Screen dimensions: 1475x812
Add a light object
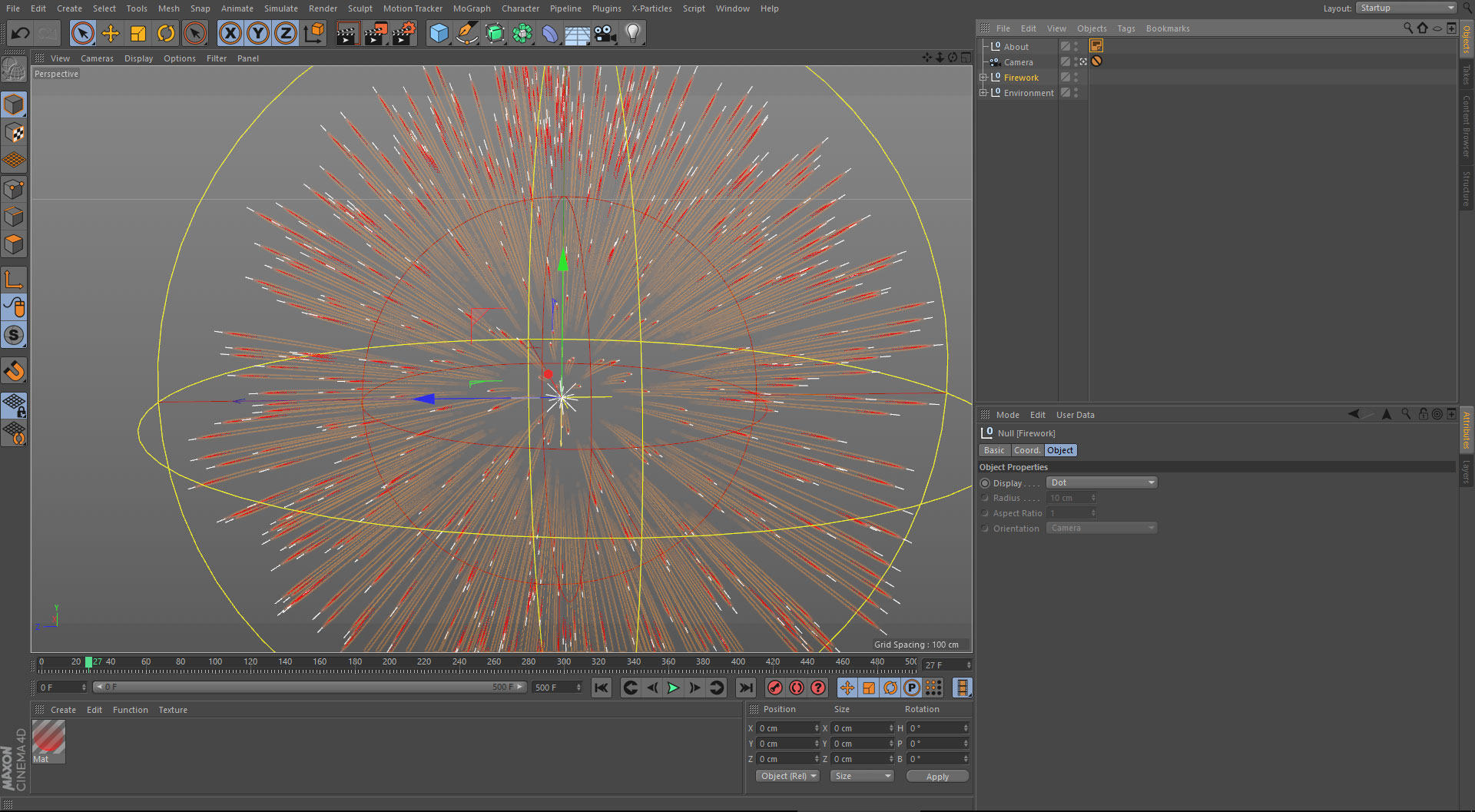pyautogui.click(x=633, y=33)
